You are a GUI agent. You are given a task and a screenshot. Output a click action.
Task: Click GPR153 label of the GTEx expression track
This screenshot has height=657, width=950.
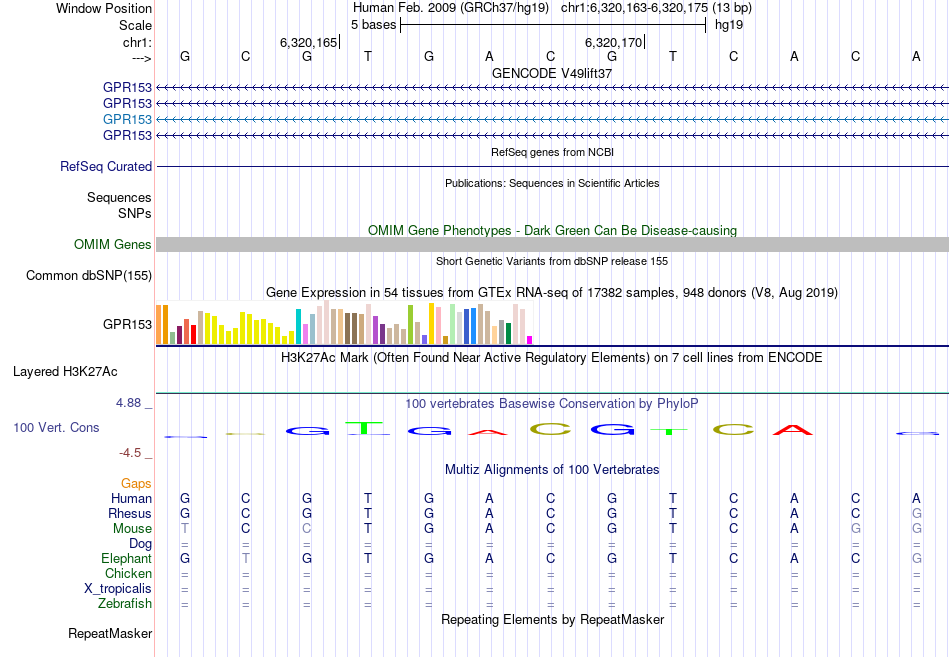[127, 324]
